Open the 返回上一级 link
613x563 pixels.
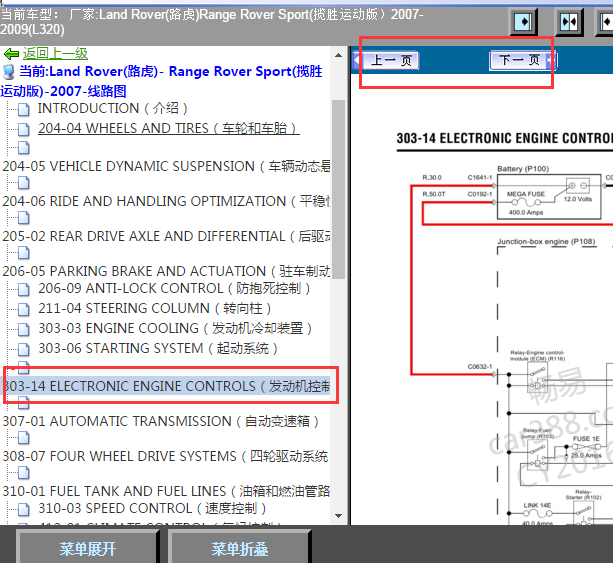pyautogui.click(x=55, y=54)
